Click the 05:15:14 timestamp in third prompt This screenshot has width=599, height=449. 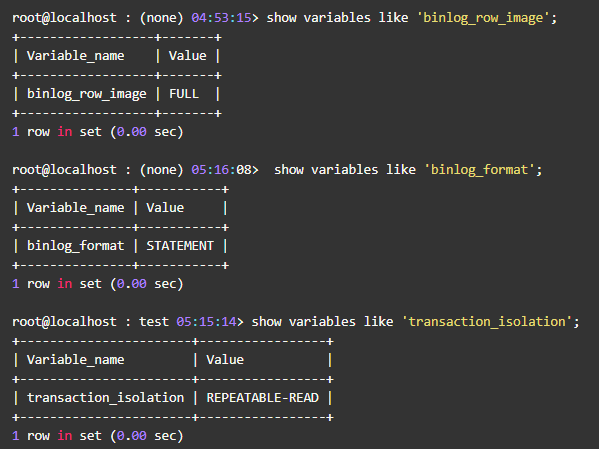tap(206, 322)
